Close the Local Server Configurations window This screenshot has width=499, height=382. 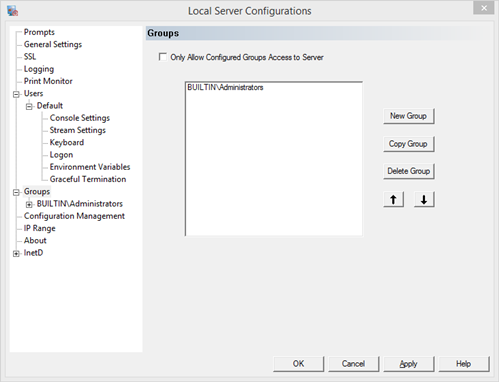[484, 8]
